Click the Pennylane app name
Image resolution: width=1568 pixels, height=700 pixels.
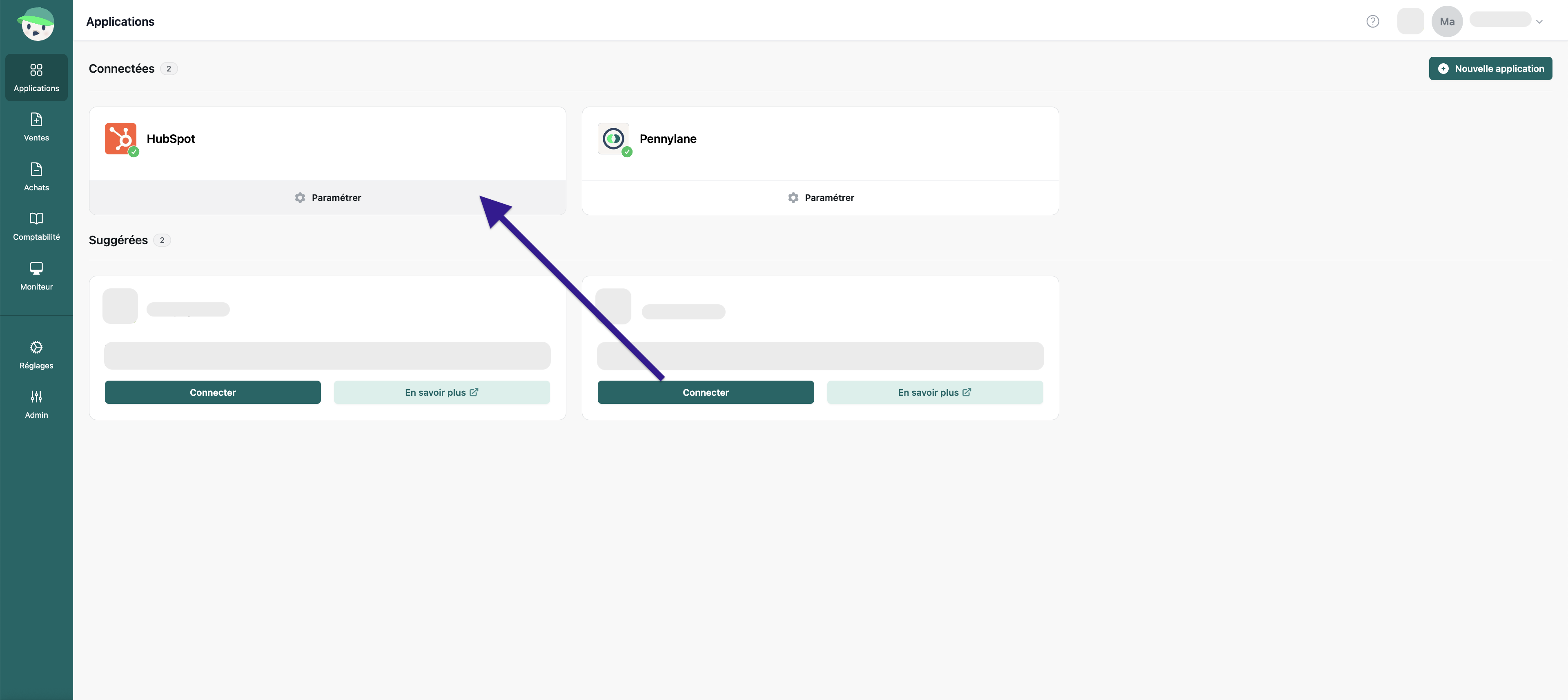668,139
